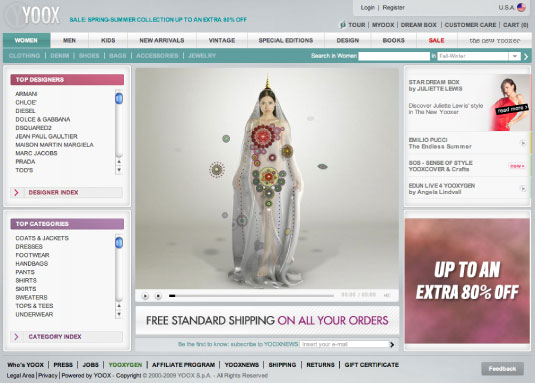Select Coats & Jackets category
The image size is (535, 383).
[42, 238]
